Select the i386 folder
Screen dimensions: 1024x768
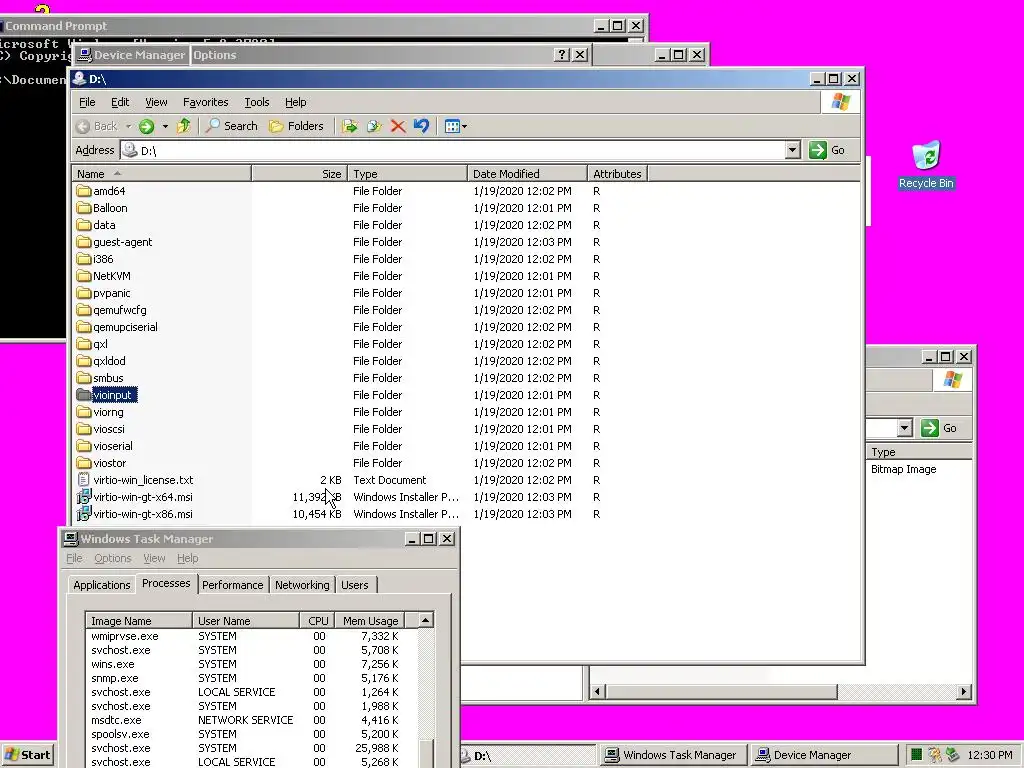[x=95, y=259]
